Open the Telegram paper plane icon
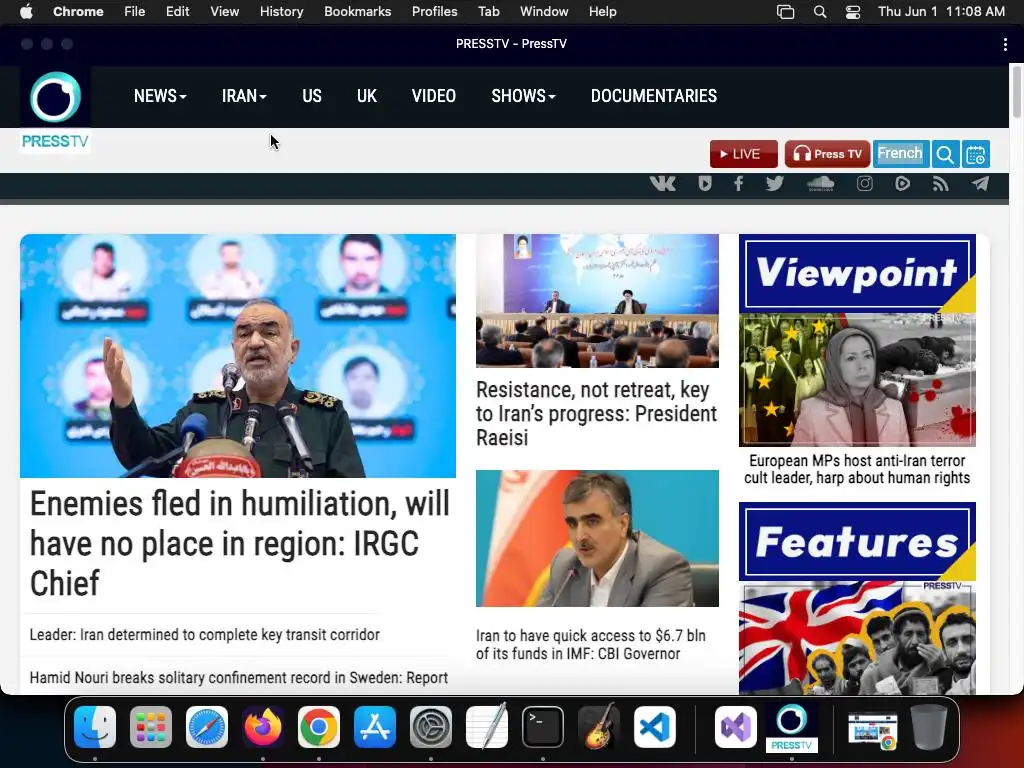This screenshot has height=768, width=1024. (x=980, y=184)
